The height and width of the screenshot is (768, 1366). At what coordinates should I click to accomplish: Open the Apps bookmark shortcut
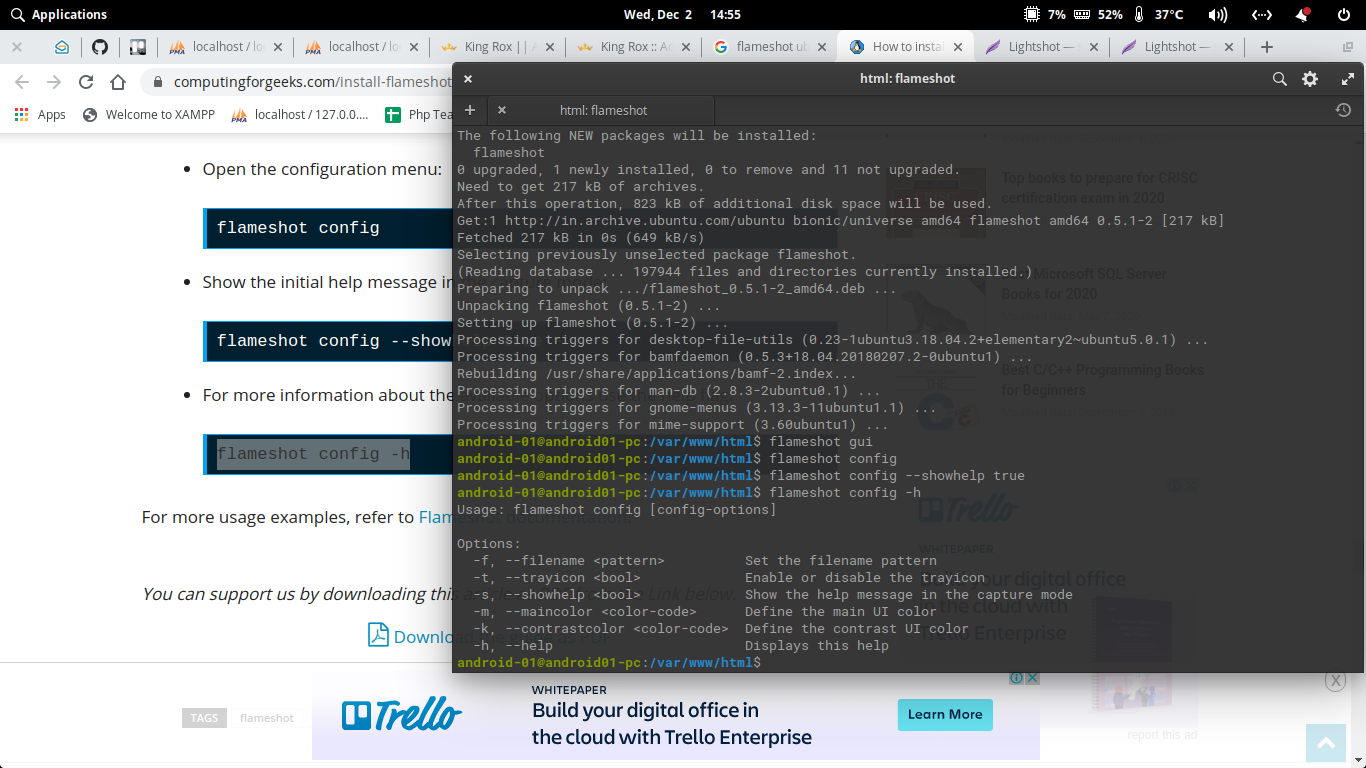pyautogui.click(x=40, y=115)
